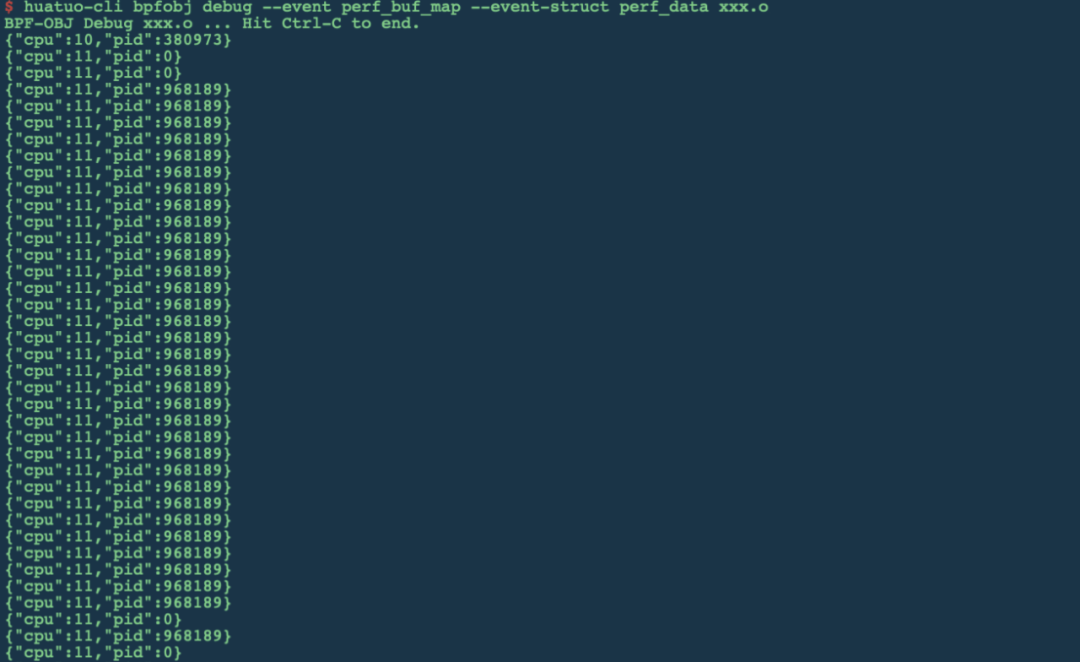Click first output line with pid 0

93,56
